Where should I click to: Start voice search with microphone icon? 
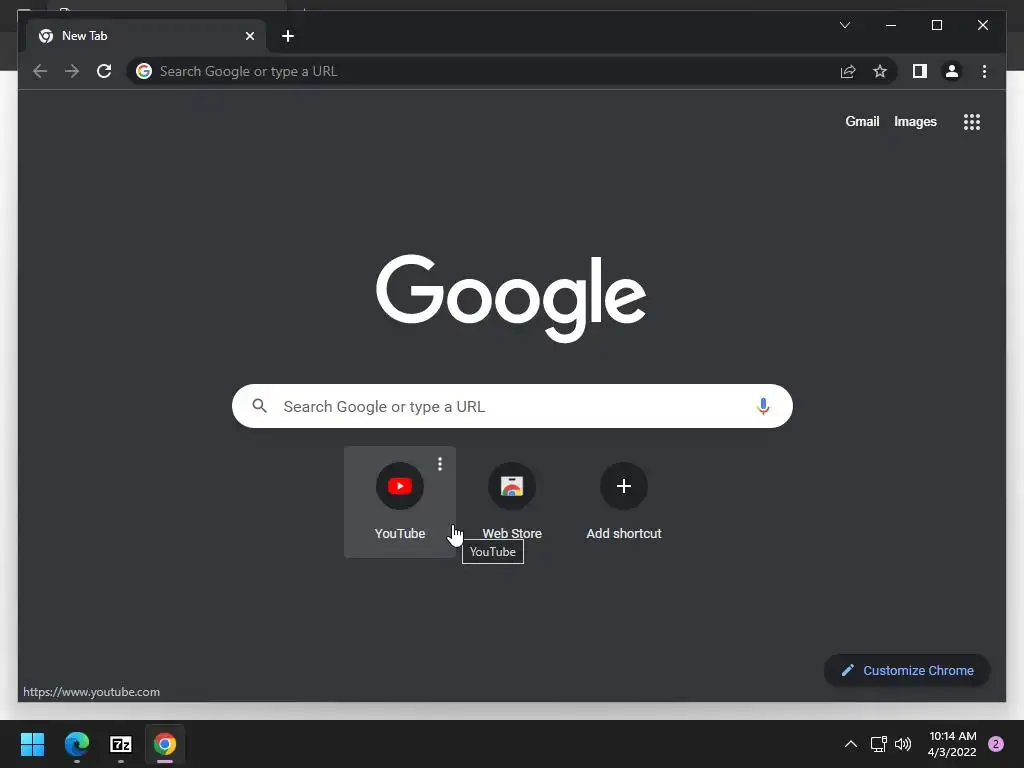[x=763, y=406]
